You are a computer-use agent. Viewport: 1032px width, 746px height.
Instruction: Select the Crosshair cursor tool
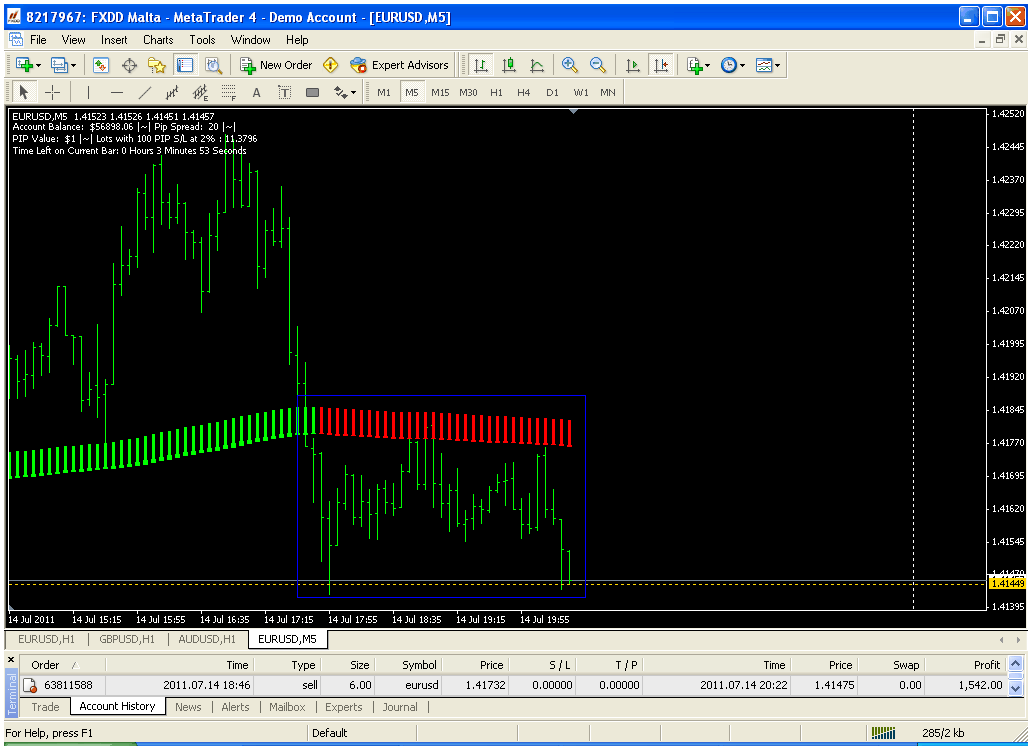pos(53,93)
